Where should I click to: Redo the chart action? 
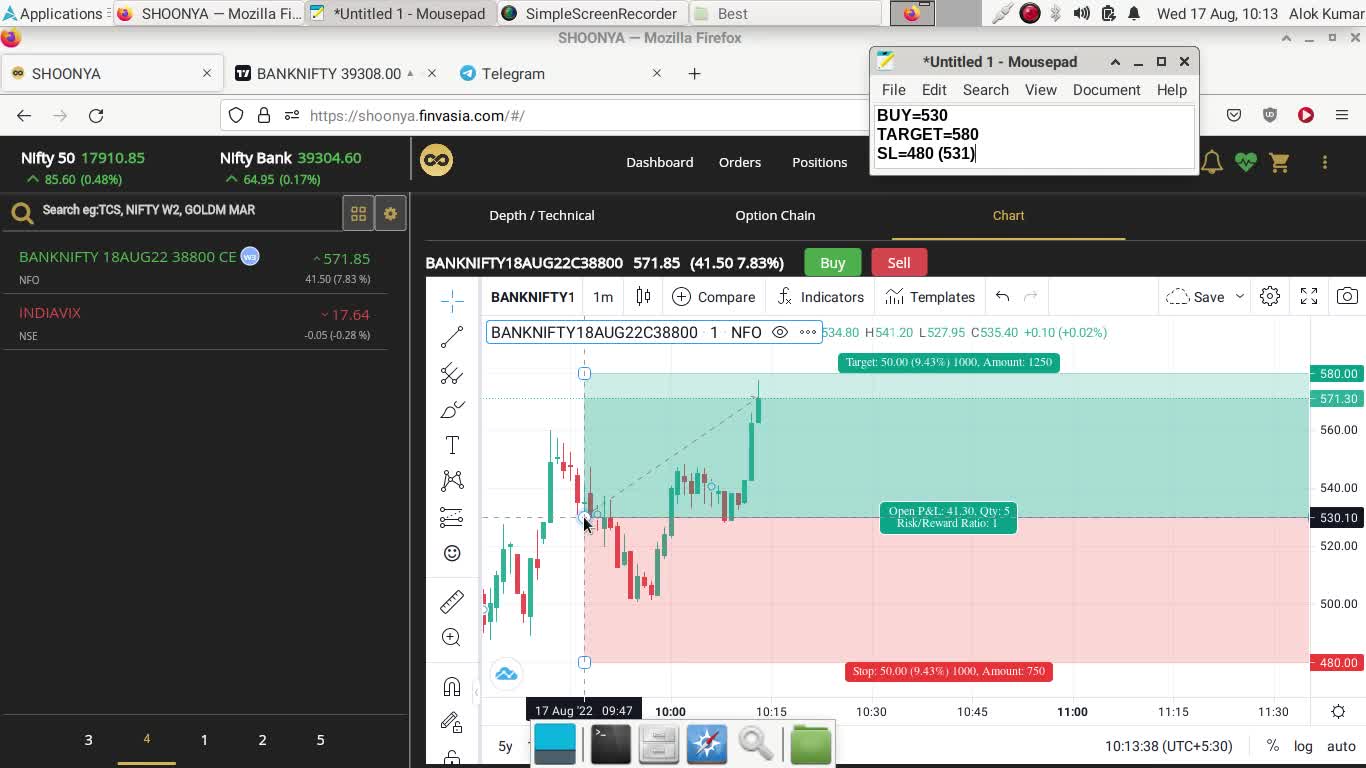(x=1031, y=297)
